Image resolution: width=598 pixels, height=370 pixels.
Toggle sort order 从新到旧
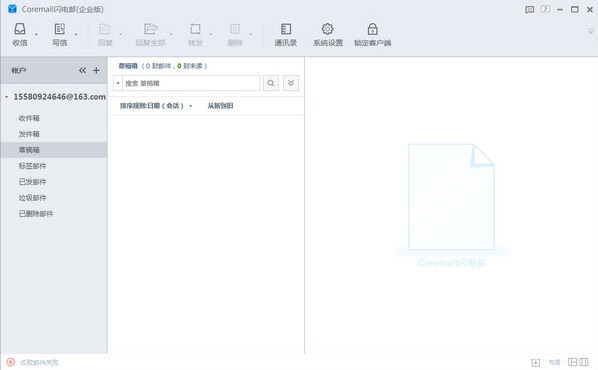pos(220,106)
